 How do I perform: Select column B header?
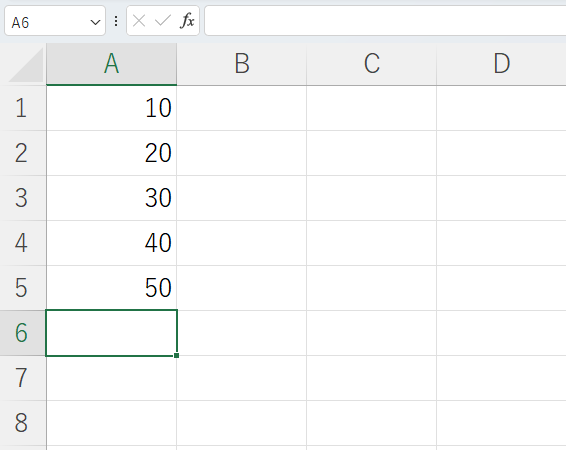(x=241, y=64)
